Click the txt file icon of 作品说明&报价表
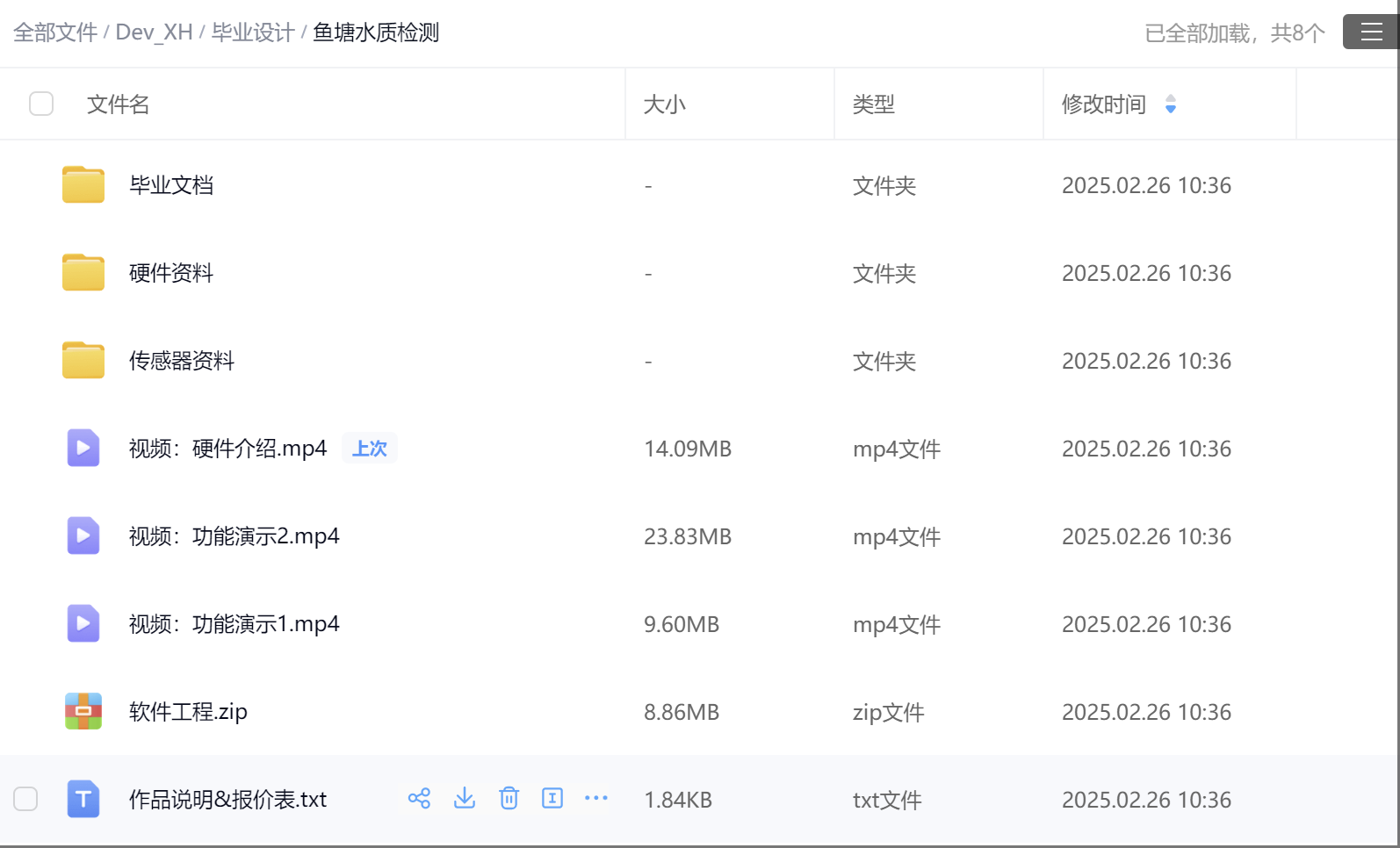This screenshot has width=1400, height=848. 83,799
